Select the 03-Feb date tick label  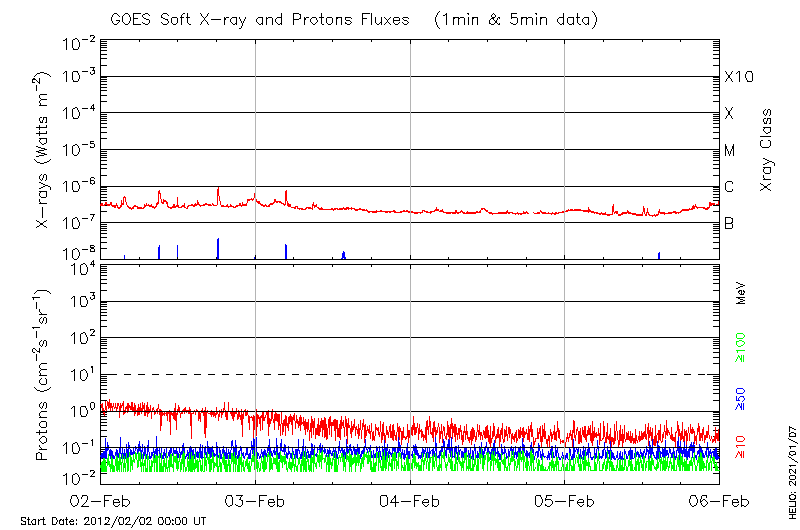(255, 501)
